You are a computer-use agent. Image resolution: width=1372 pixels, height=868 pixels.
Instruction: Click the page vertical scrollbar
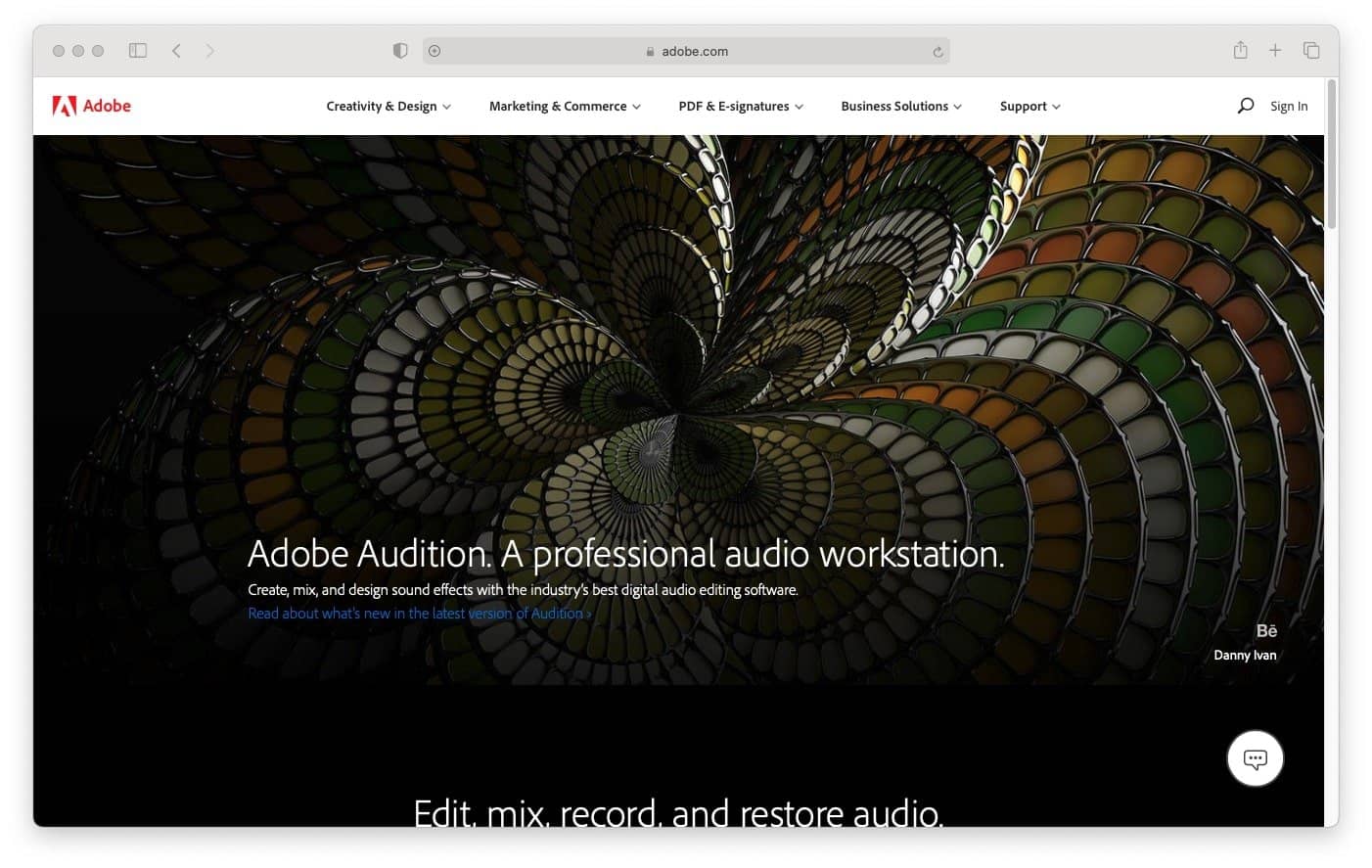click(1331, 157)
